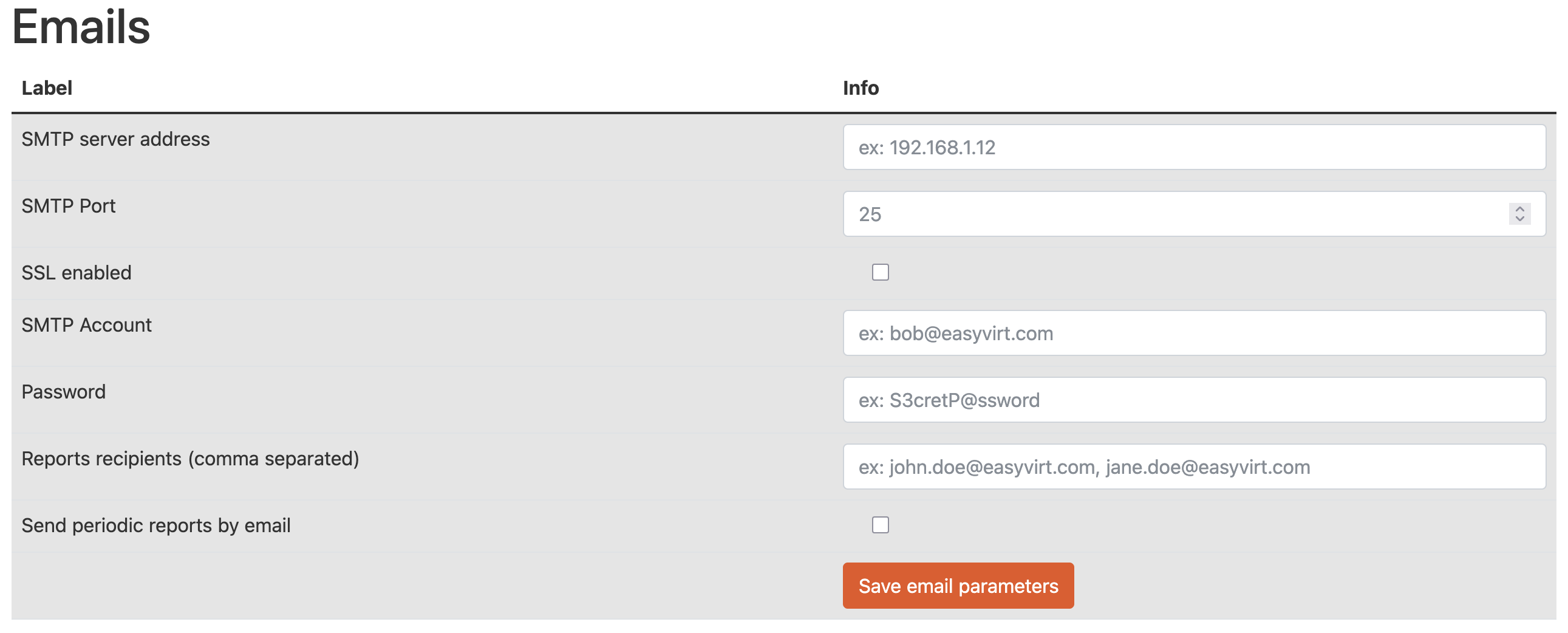Click the Reports recipients input field
The image size is (1568, 633).
coord(1193,467)
